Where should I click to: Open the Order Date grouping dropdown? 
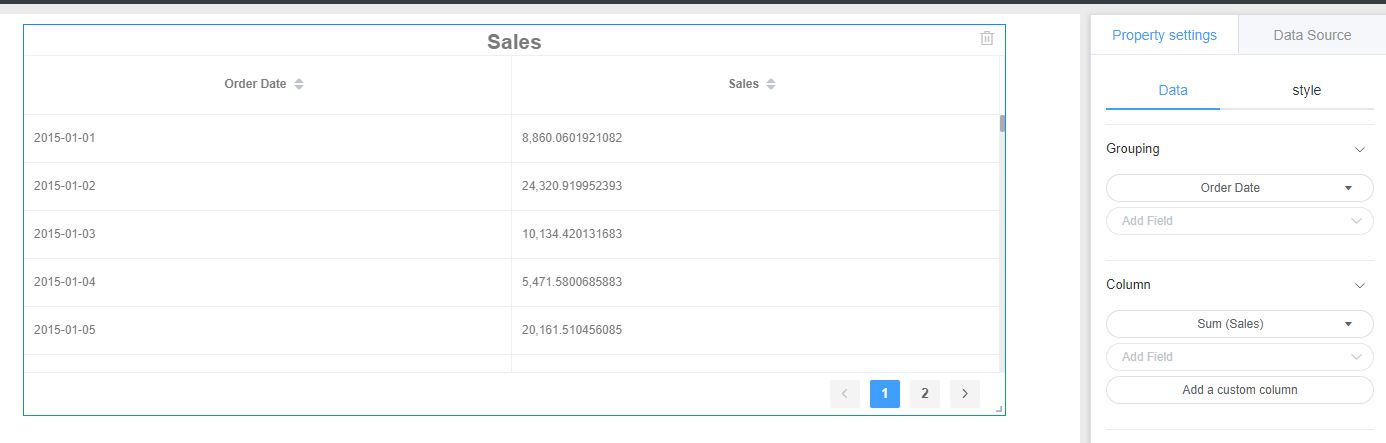[x=1240, y=188]
